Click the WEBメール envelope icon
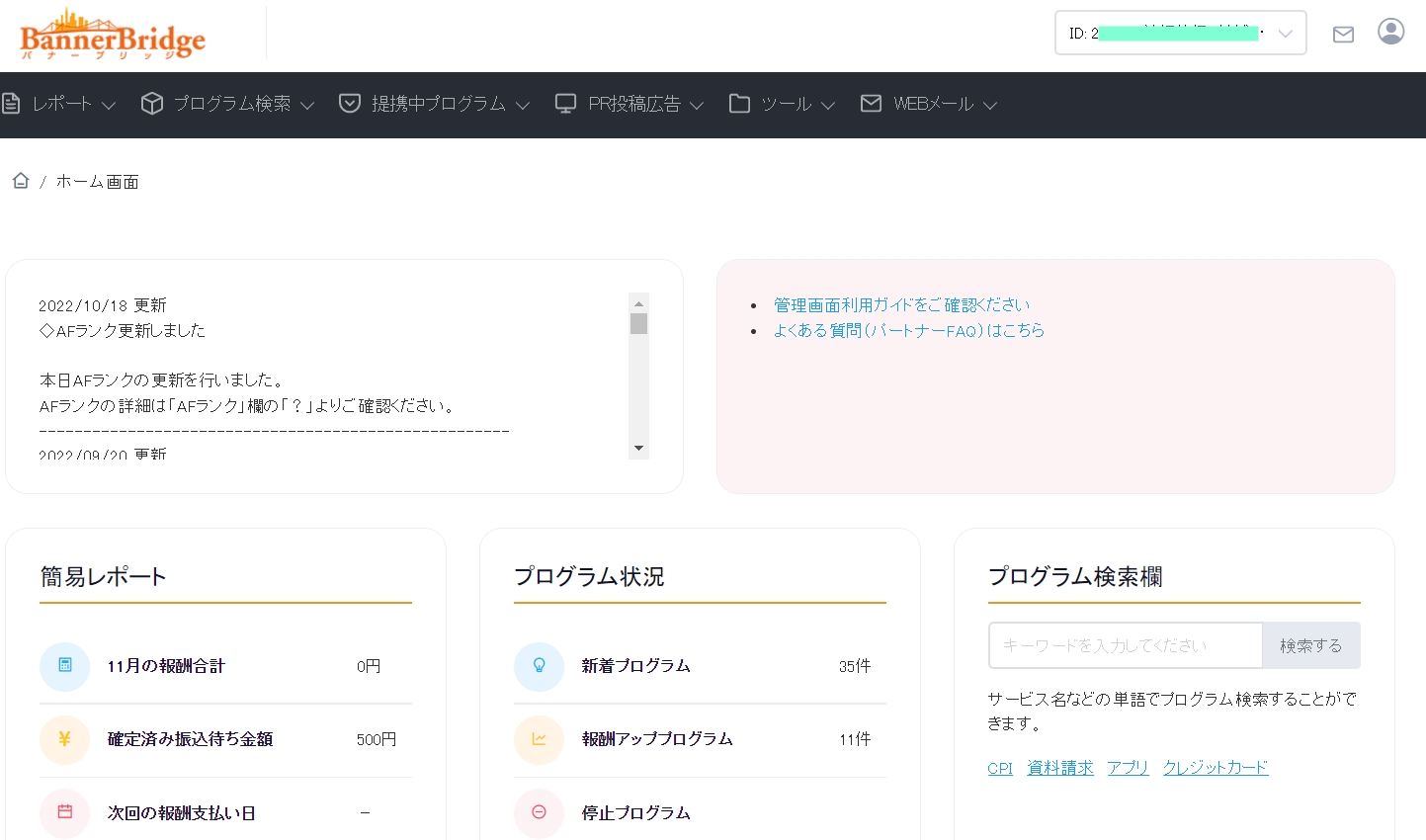This screenshot has height=840, width=1426. pyautogui.click(x=871, y=103)
